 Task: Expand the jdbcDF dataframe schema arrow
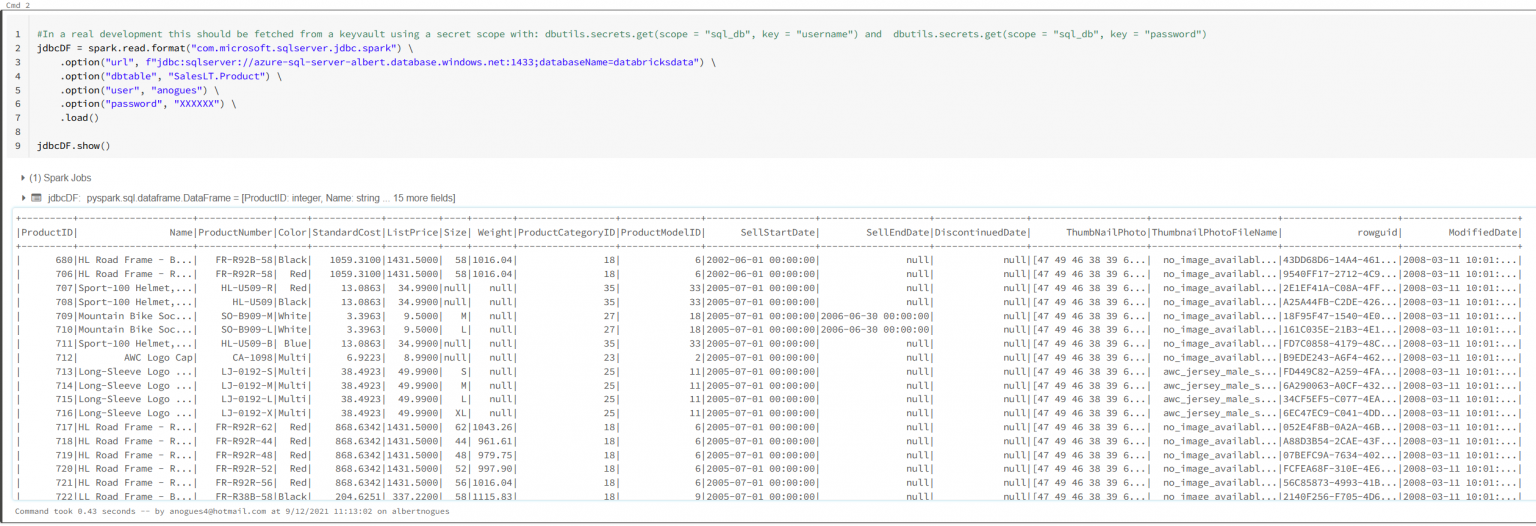tap(23, 198)
